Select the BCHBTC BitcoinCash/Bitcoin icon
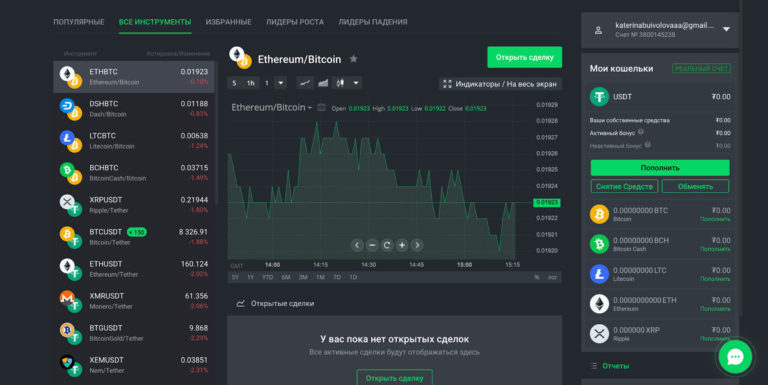Screen dimensions: 768x385 click(71, 173)
